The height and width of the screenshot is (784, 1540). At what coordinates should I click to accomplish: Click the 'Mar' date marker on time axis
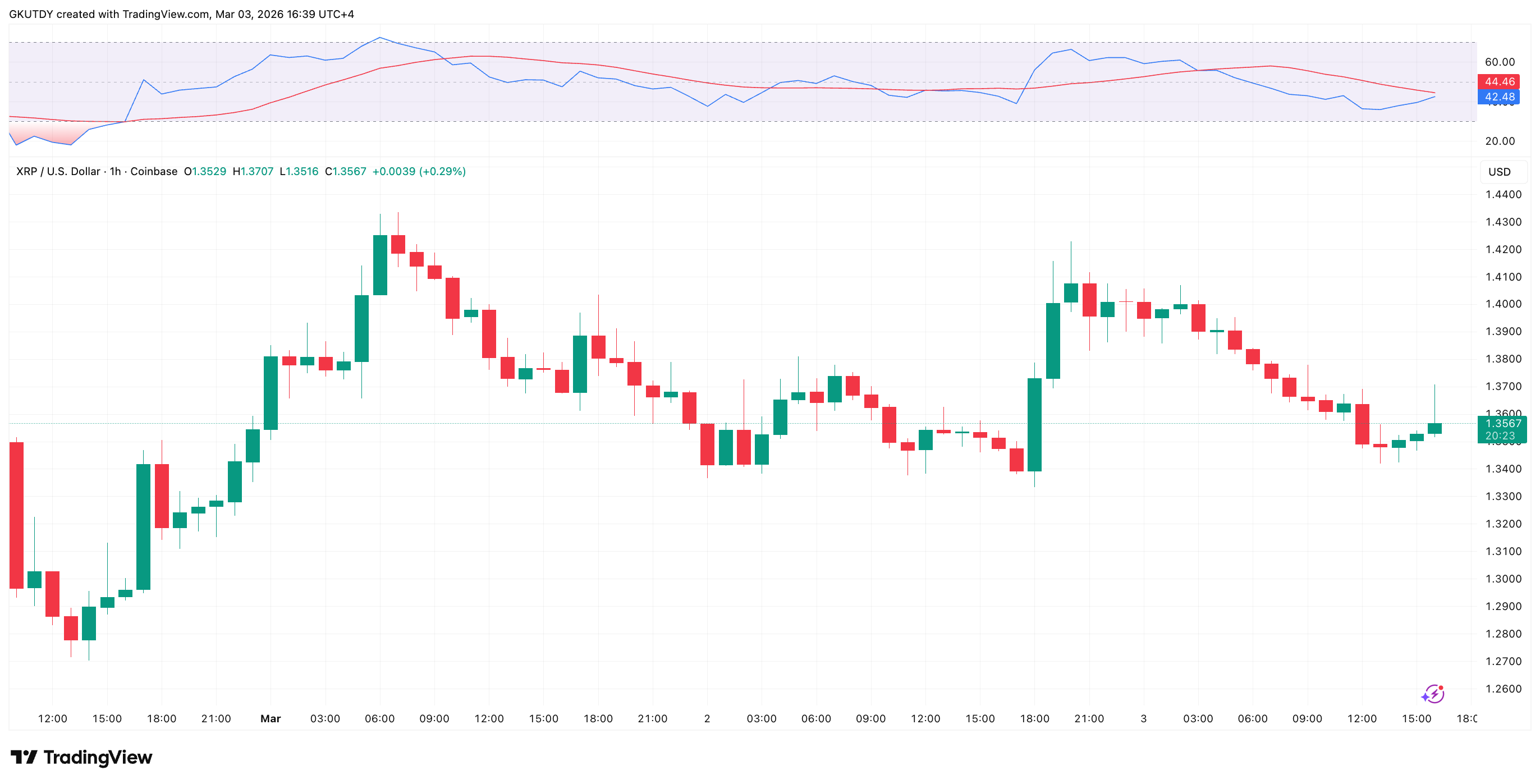pyautogui.click(x=270, y=718)
